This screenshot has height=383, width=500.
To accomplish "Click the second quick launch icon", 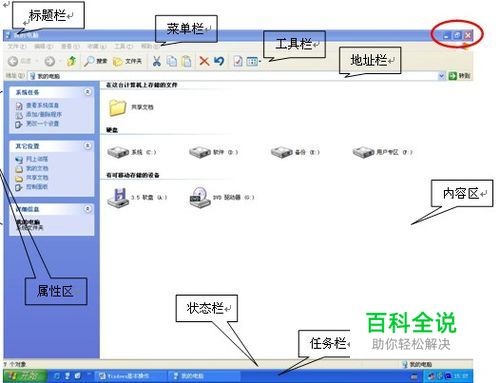I will (x=67, y=376).
